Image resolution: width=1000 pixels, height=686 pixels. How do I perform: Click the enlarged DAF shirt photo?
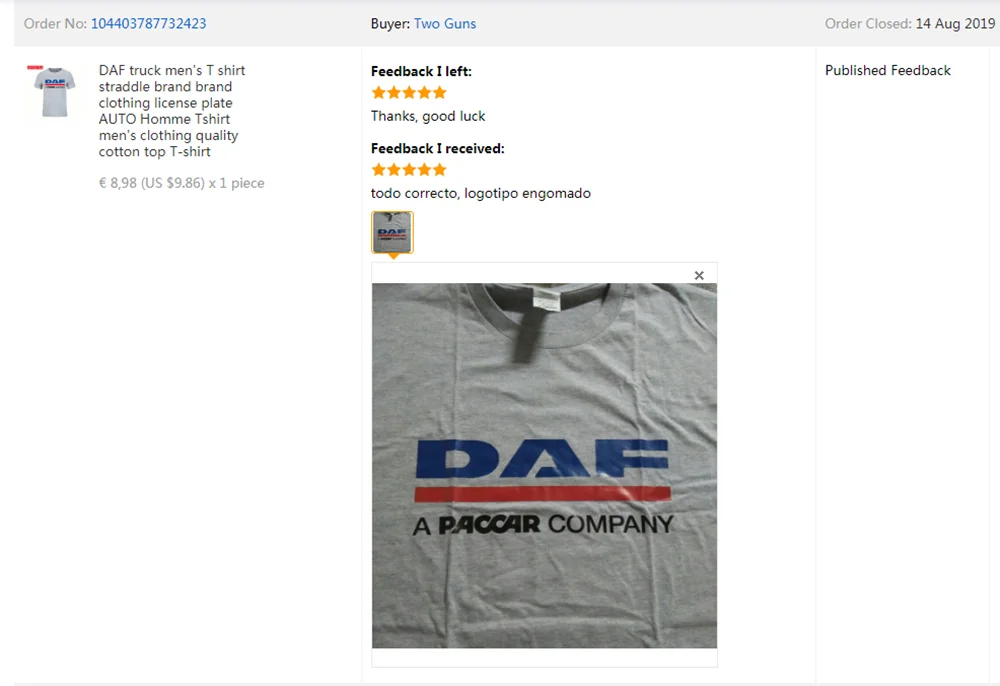[544, 465]
